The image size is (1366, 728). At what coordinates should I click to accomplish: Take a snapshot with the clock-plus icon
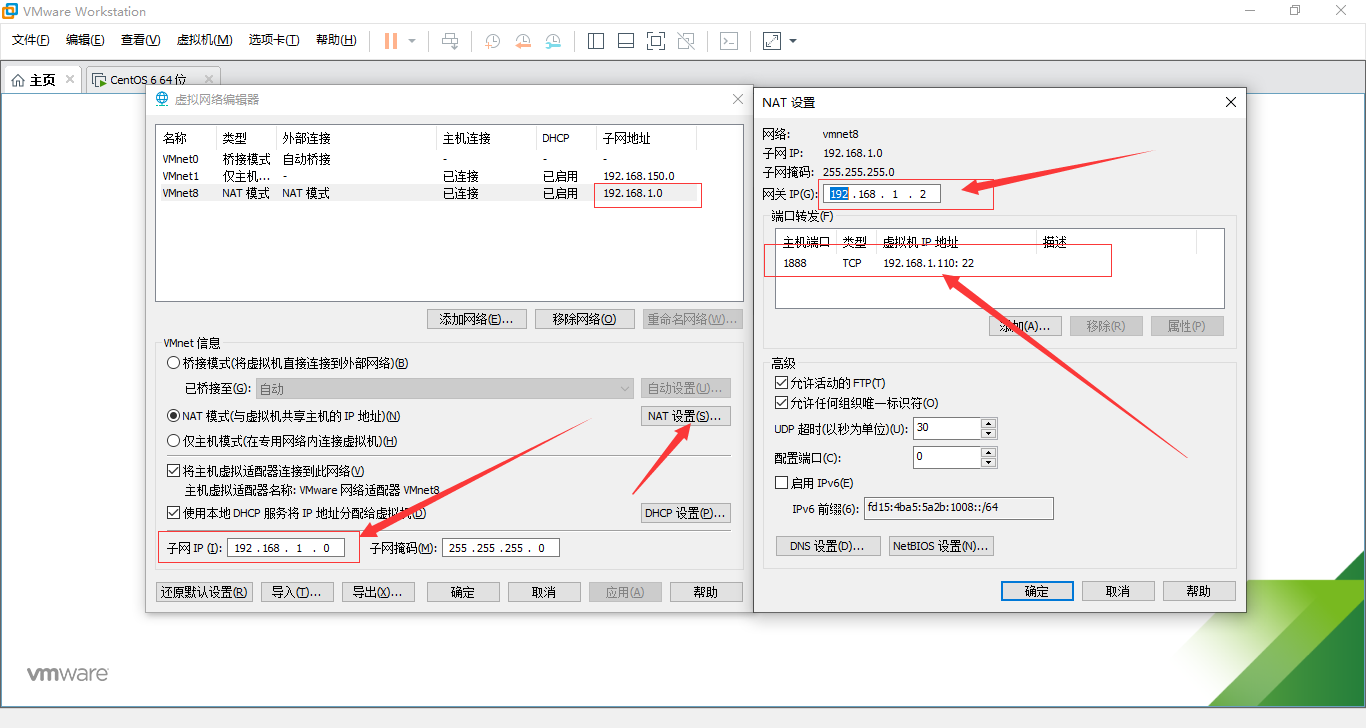(493, 41)
